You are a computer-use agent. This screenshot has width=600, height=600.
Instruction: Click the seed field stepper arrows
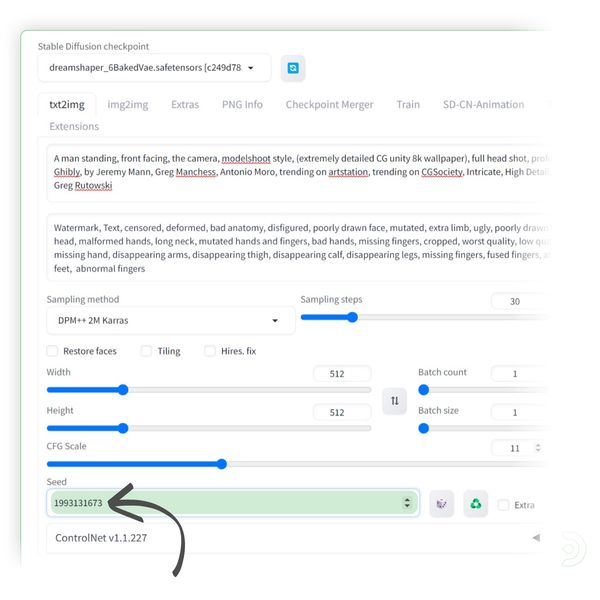(407, 503)
